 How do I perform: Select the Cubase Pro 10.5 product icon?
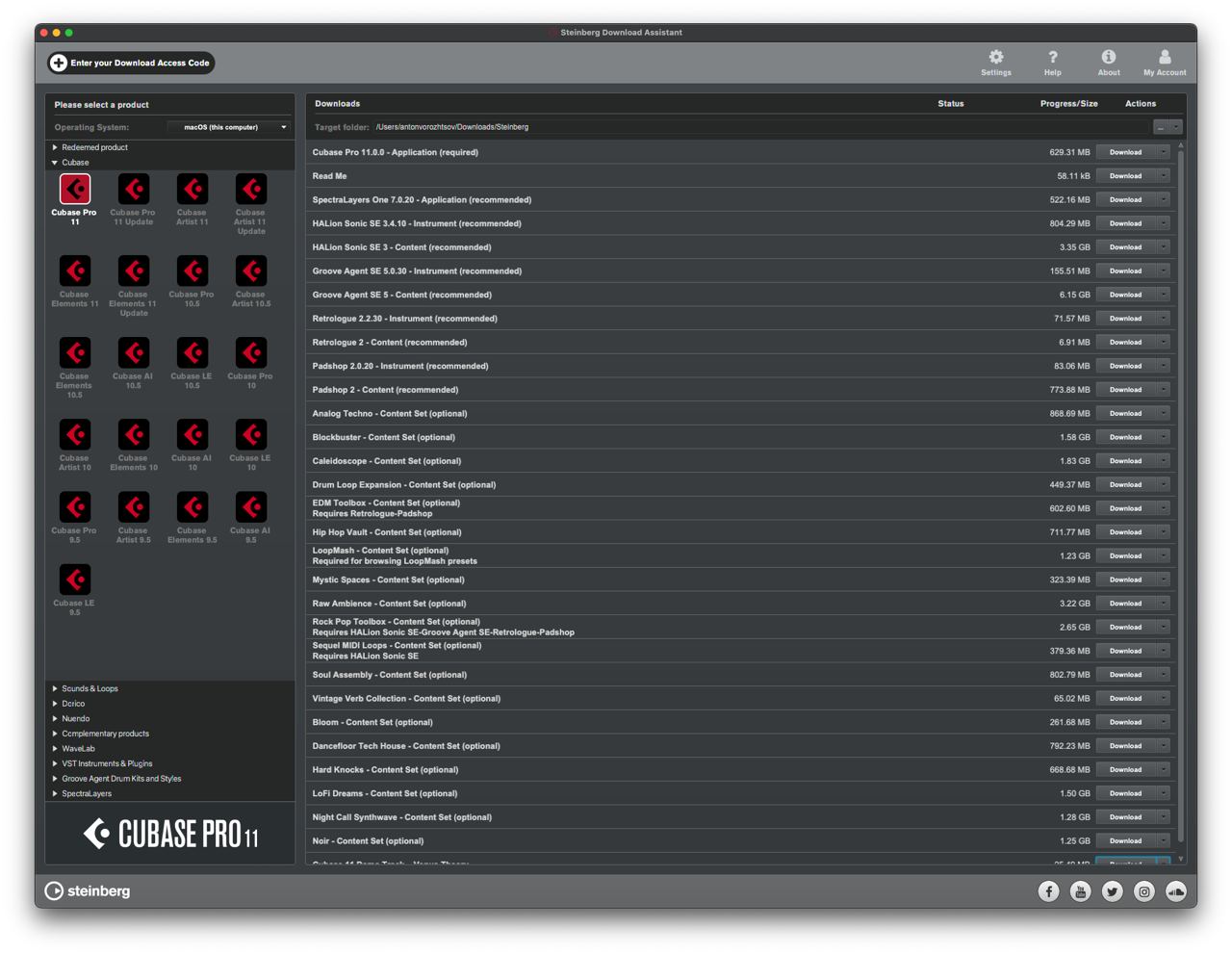[192, 271]
